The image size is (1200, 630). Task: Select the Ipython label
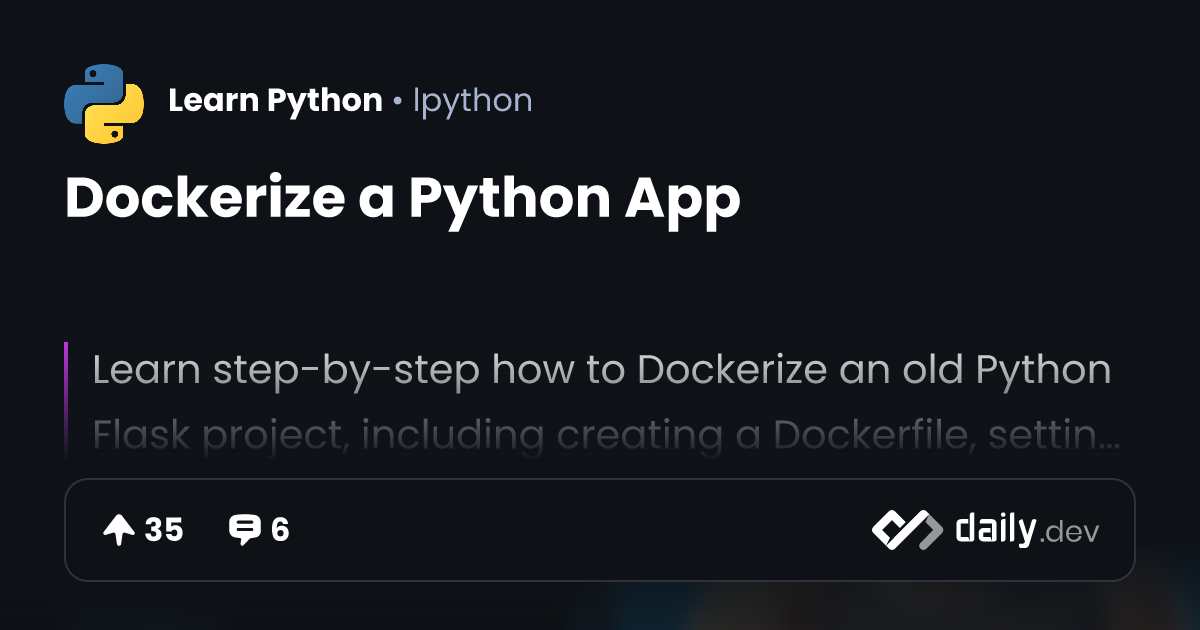pyautogui.click(x=472, y=101)
